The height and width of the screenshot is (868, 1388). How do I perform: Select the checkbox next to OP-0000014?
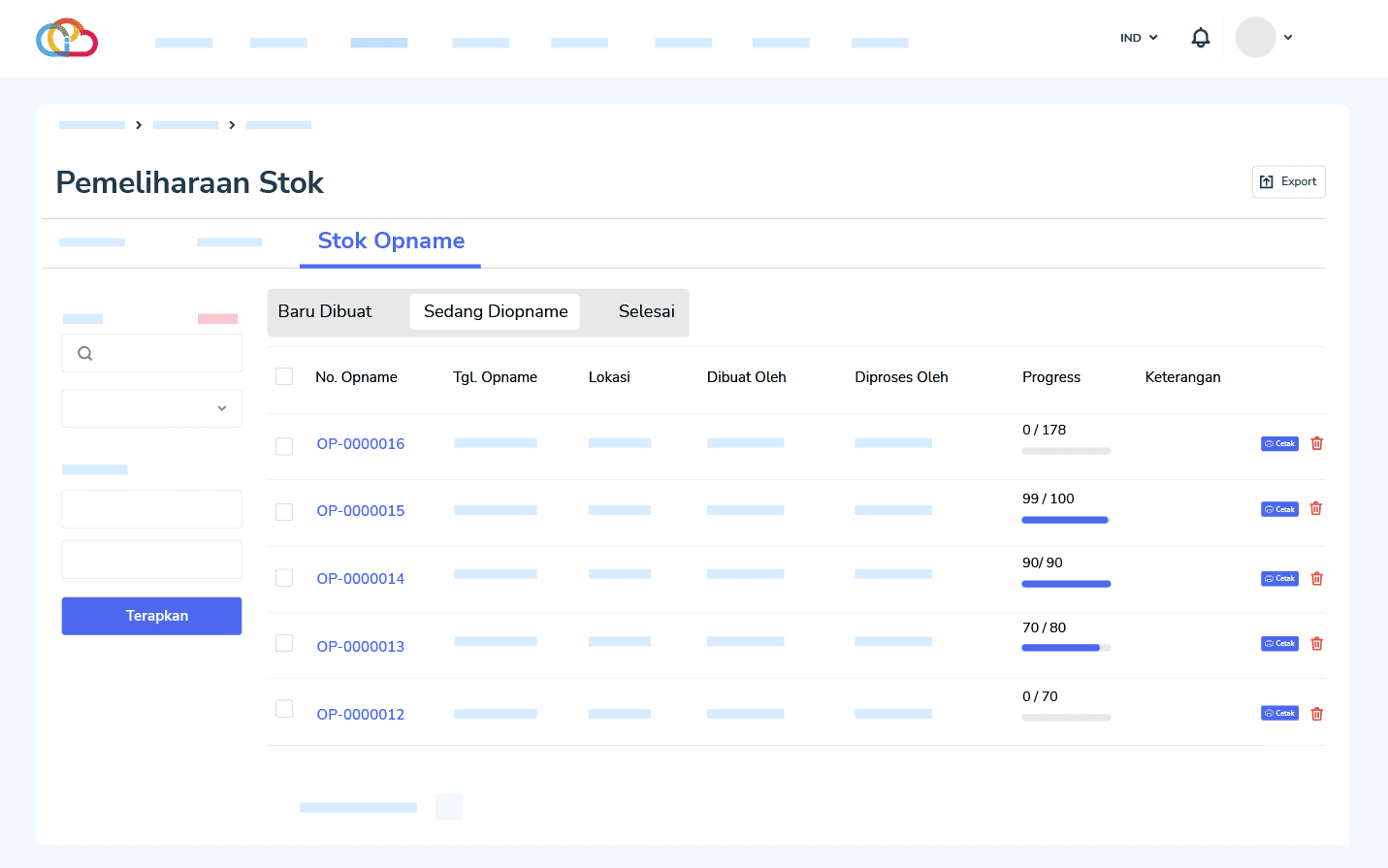(x=284, y=578)
